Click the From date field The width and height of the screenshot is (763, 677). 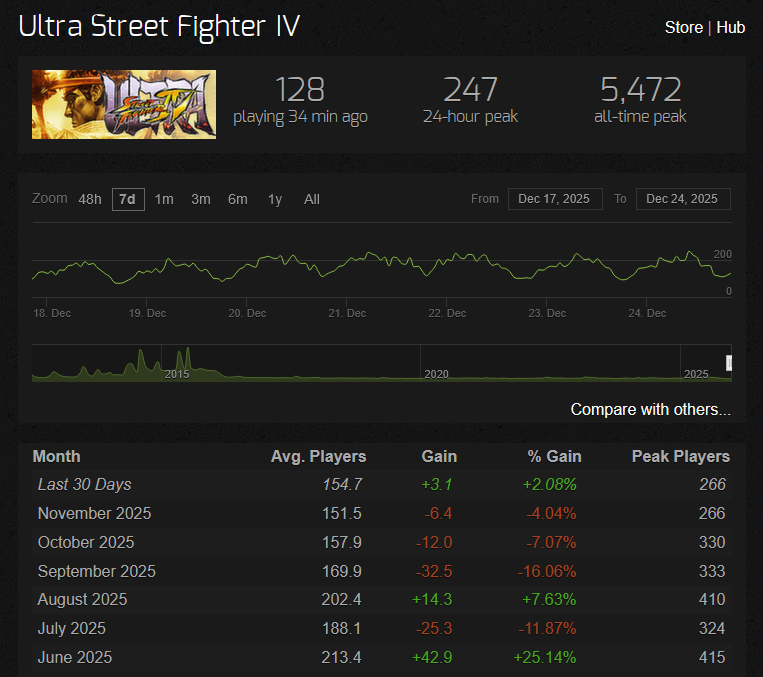tap(554, 199)
